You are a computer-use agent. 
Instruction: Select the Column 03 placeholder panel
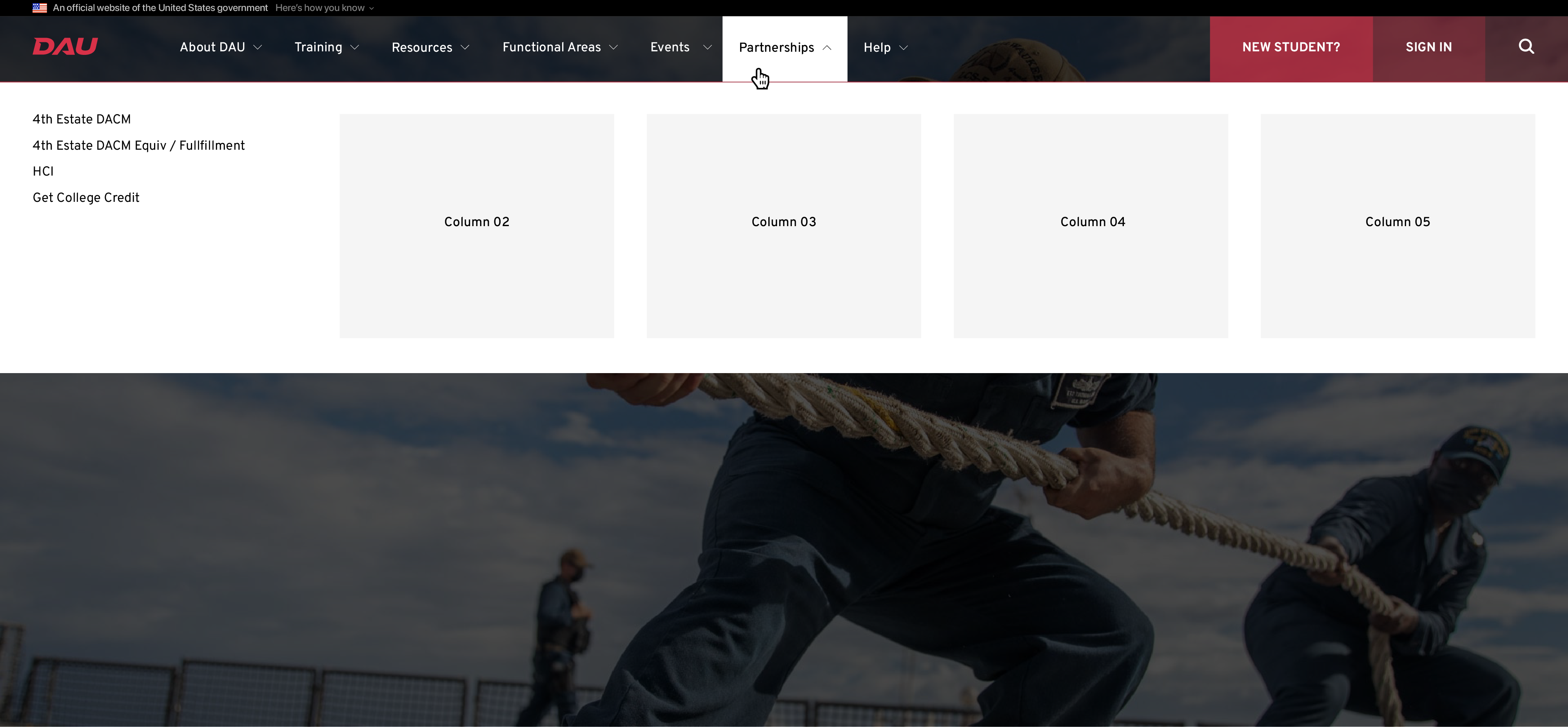click(783, 226)
